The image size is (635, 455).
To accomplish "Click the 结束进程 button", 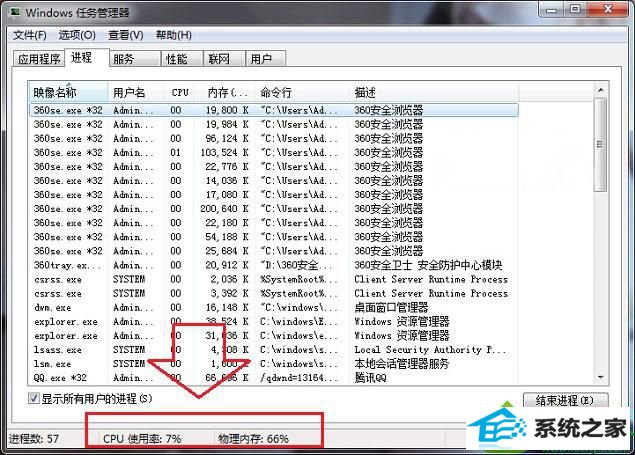I will (x=565, y=401).
